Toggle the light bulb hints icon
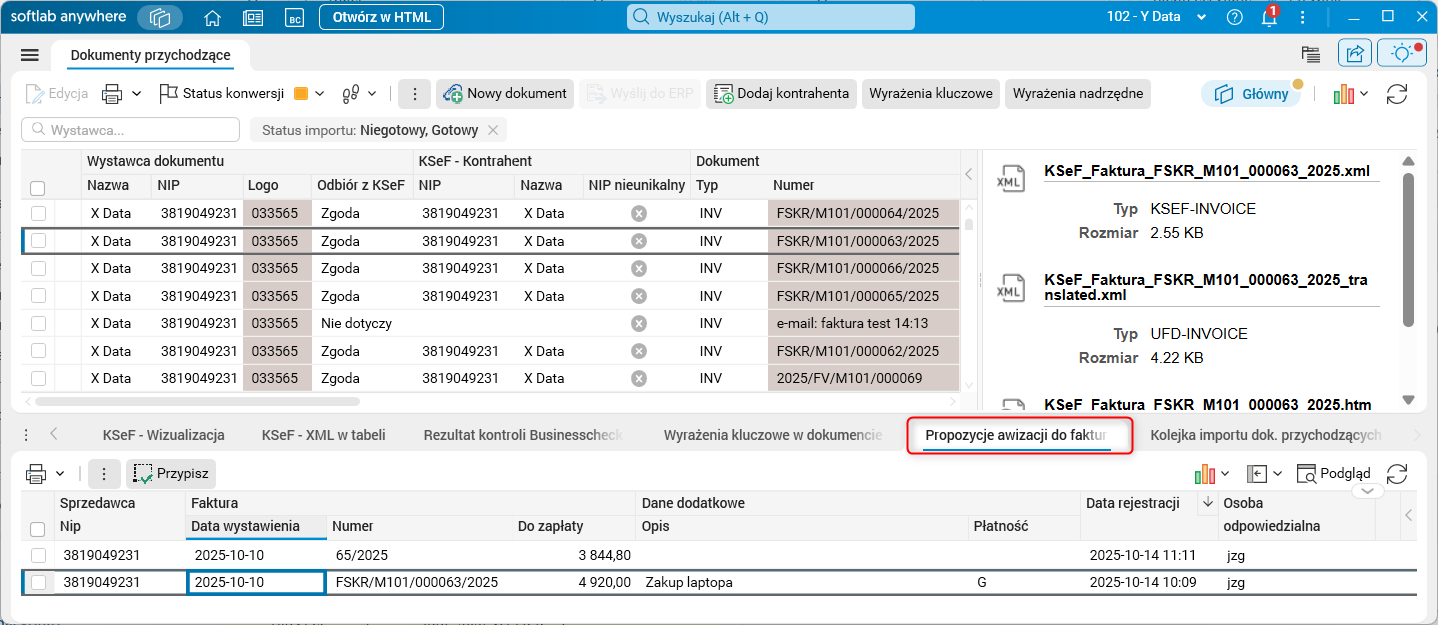The image size is (1438, 625). [1401, 54]
